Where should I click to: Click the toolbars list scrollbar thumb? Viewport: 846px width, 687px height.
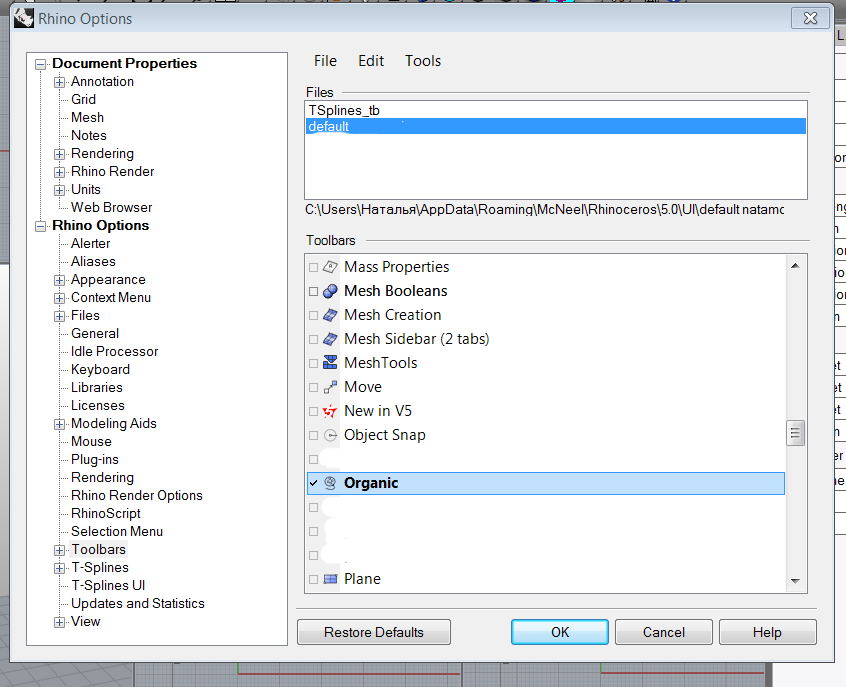point(795,433)
